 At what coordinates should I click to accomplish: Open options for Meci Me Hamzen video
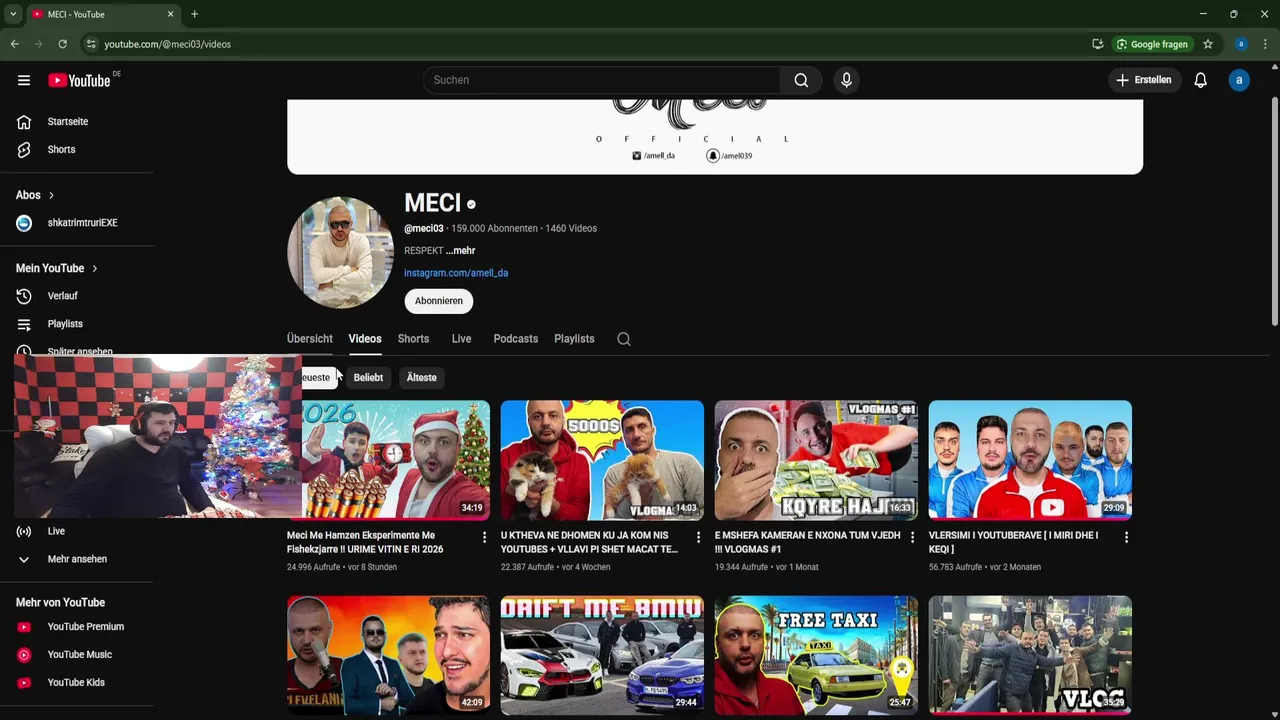pyautogui.click(x=484, y=538)
